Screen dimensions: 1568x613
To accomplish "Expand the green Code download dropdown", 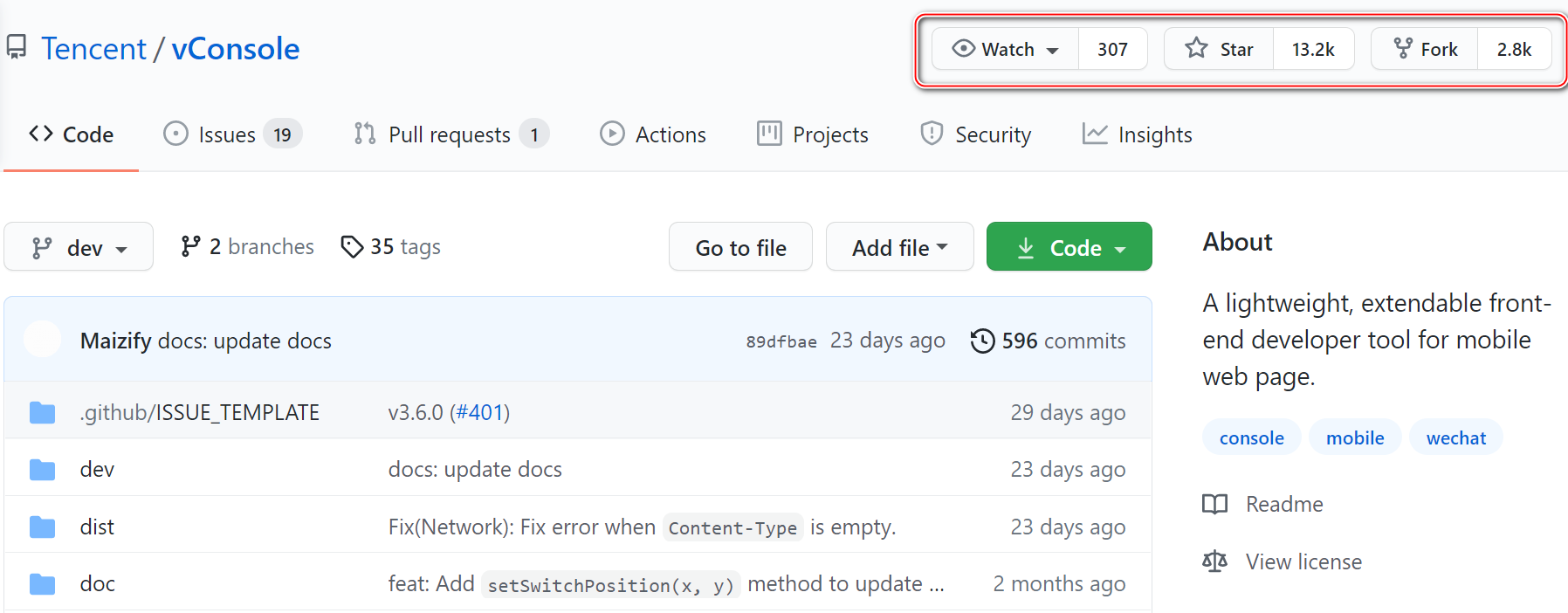I will (1069, 248).
